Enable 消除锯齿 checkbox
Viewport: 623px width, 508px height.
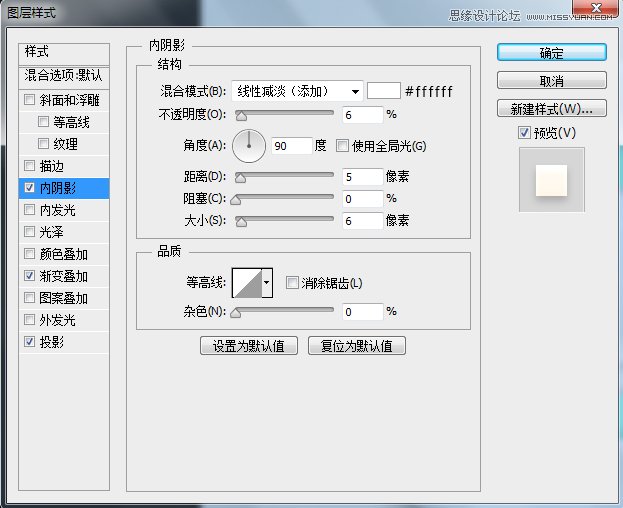click(x=292, y=283)
